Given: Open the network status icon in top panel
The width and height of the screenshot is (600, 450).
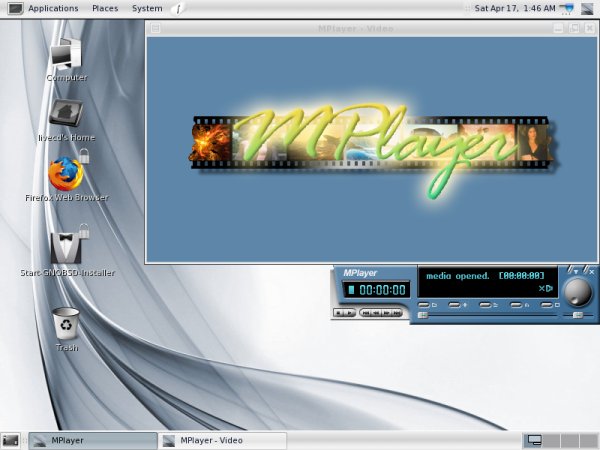Looking at the screenshot, I should point(566,8).
